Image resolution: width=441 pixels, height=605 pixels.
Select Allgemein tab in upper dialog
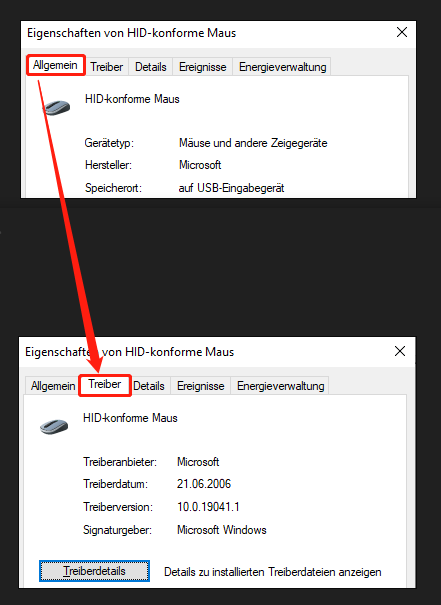56,65
